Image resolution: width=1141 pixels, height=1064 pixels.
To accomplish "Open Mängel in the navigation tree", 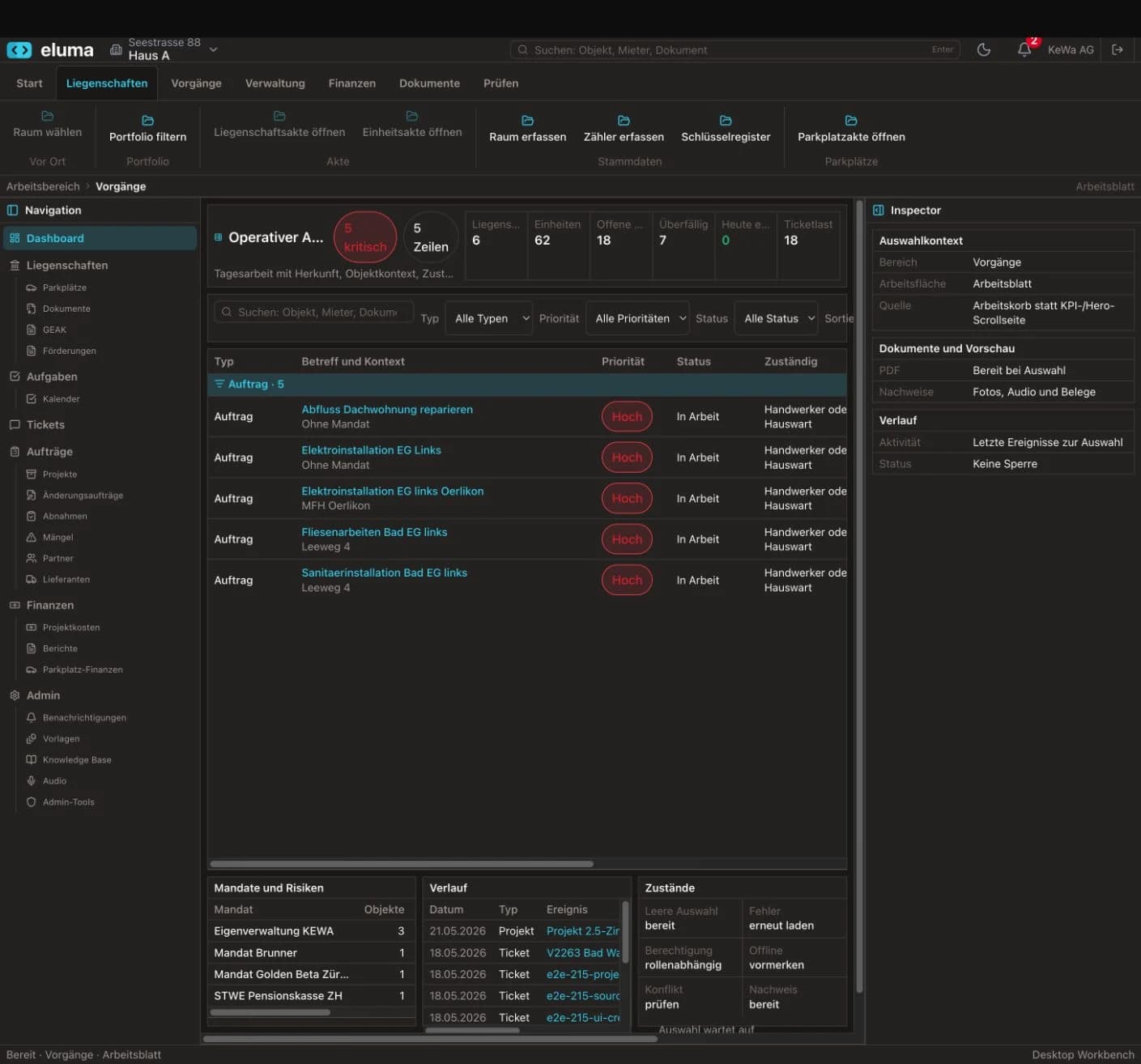I will click(57, 537).
